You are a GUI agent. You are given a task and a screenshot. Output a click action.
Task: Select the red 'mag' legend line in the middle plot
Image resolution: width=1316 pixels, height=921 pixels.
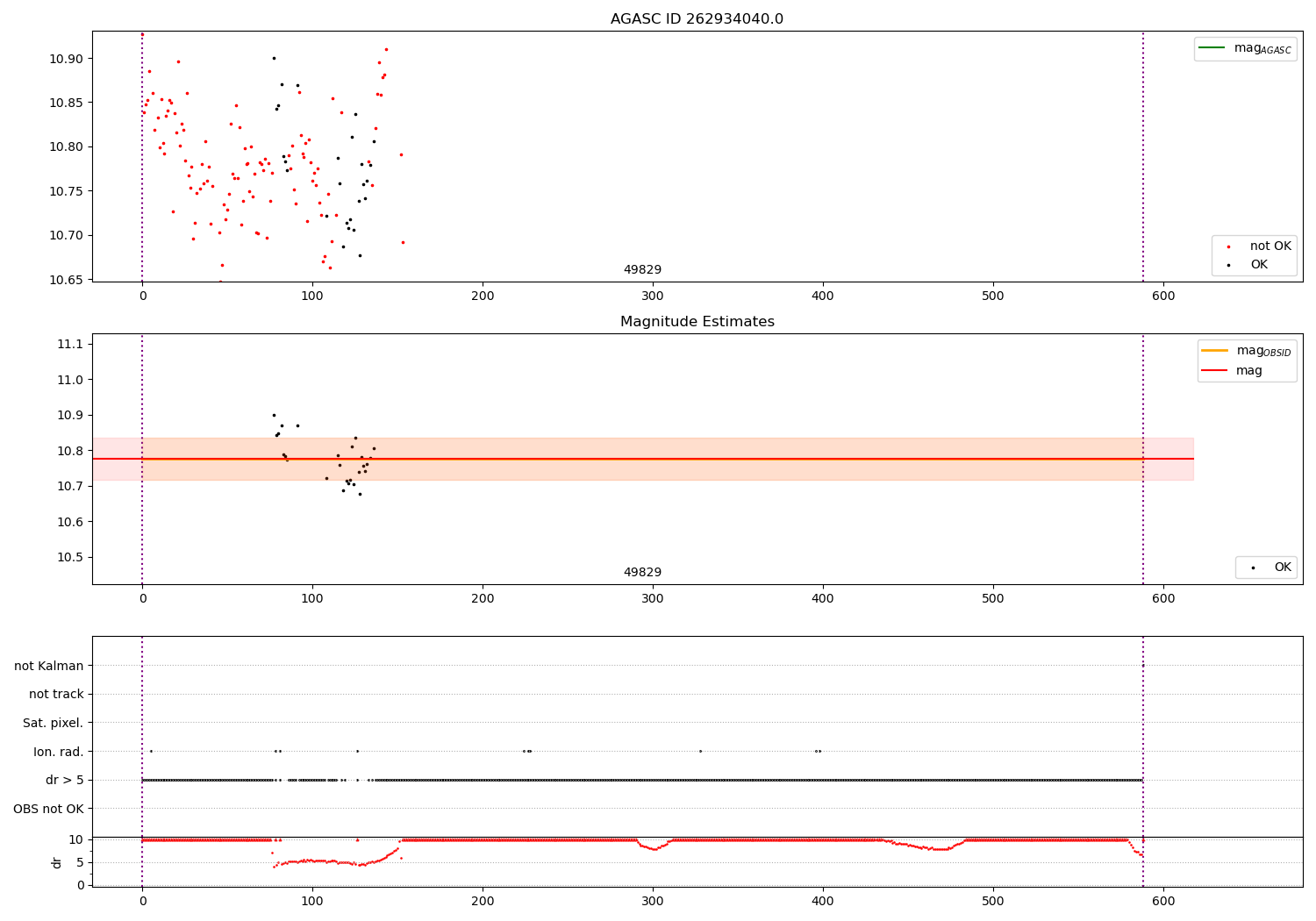(x=1214, y=370)
